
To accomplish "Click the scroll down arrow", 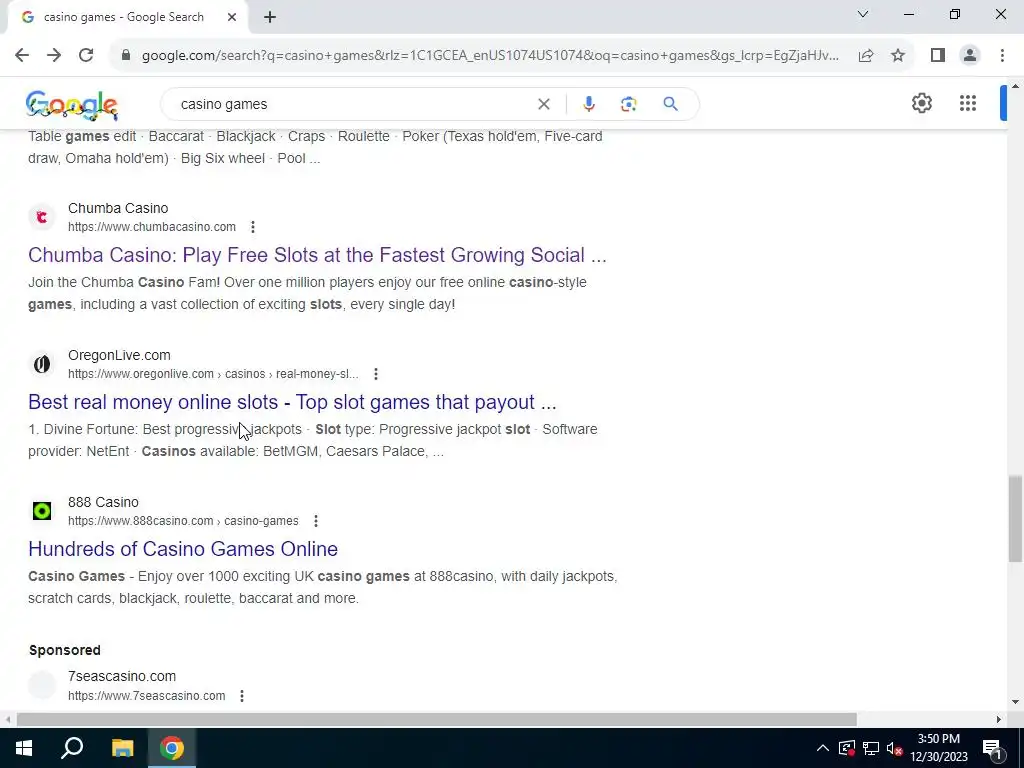I will pos(1015,702).
